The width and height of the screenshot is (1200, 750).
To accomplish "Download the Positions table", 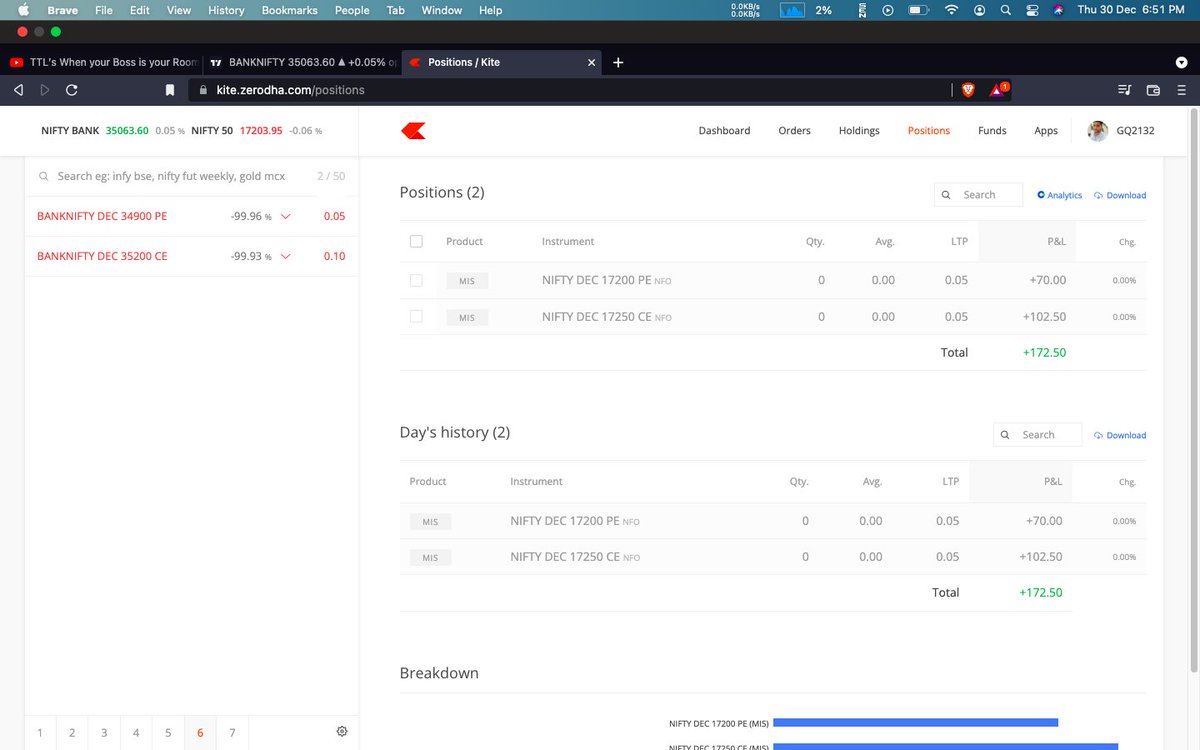I will point(1120,195).
